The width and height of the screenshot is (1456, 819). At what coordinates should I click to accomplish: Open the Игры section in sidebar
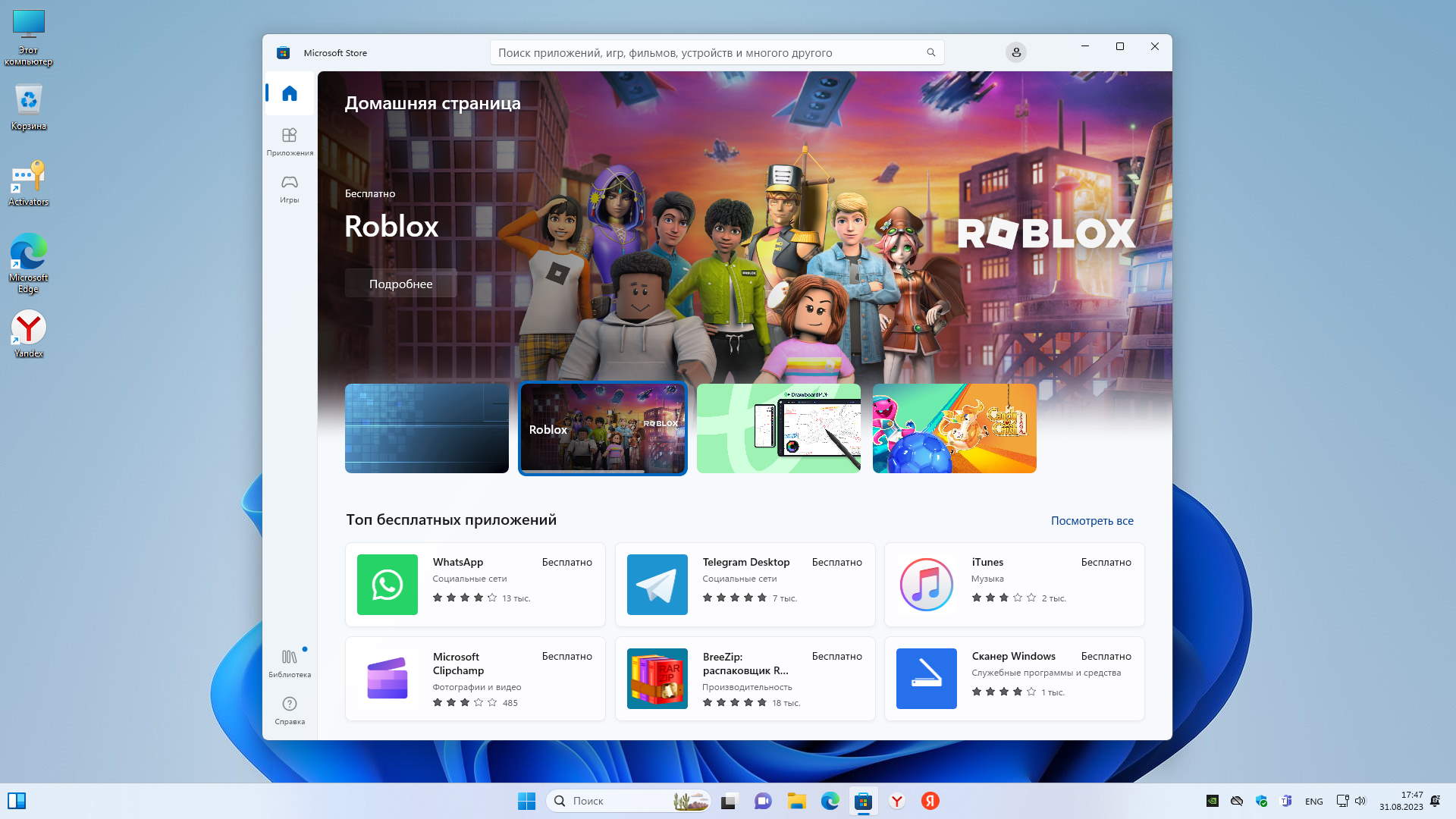click(x=289, y=188)
